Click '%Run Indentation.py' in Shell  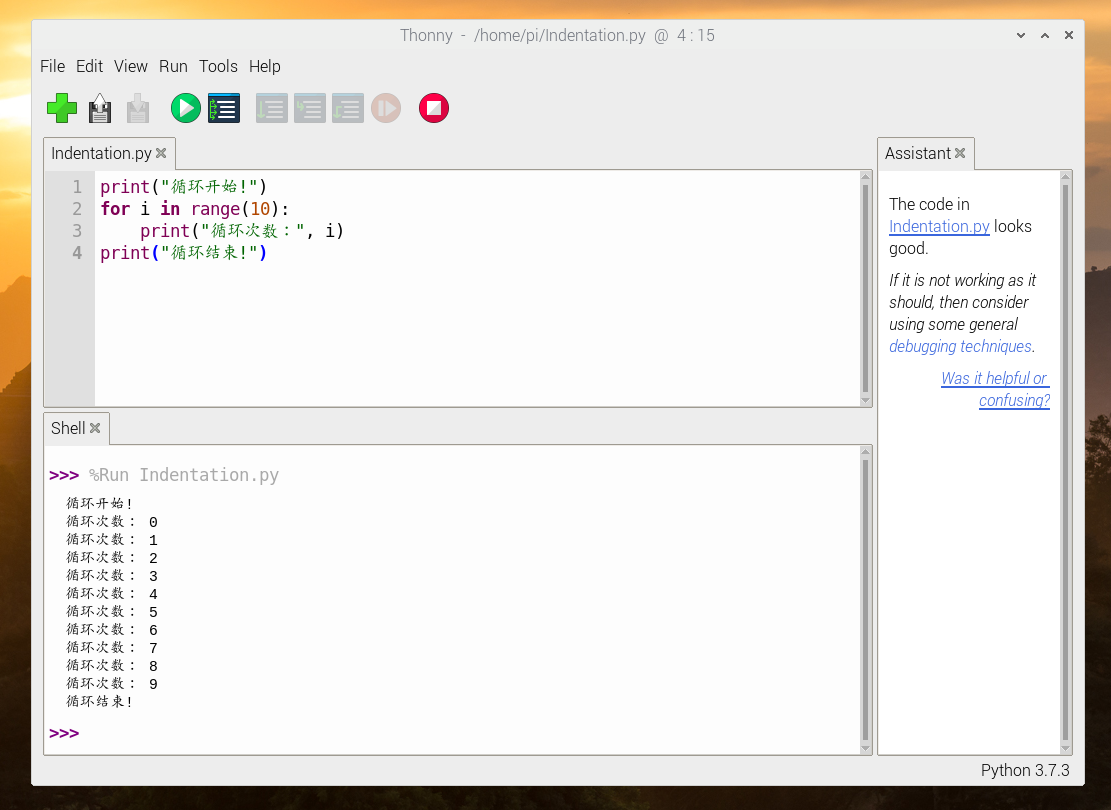click(x=184, y=475)
